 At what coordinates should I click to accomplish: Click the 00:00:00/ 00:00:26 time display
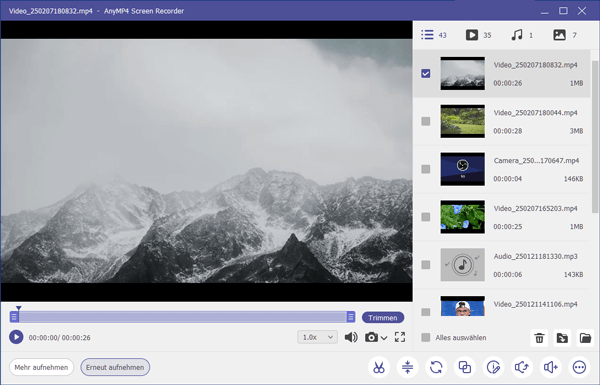[x=60, y=338]
